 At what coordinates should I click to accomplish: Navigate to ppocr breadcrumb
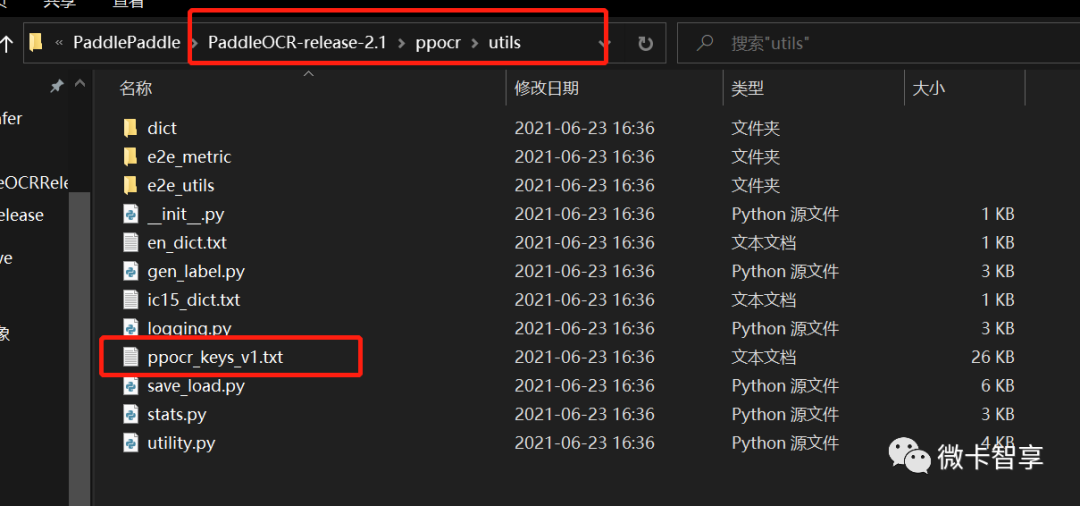[437, 43]
